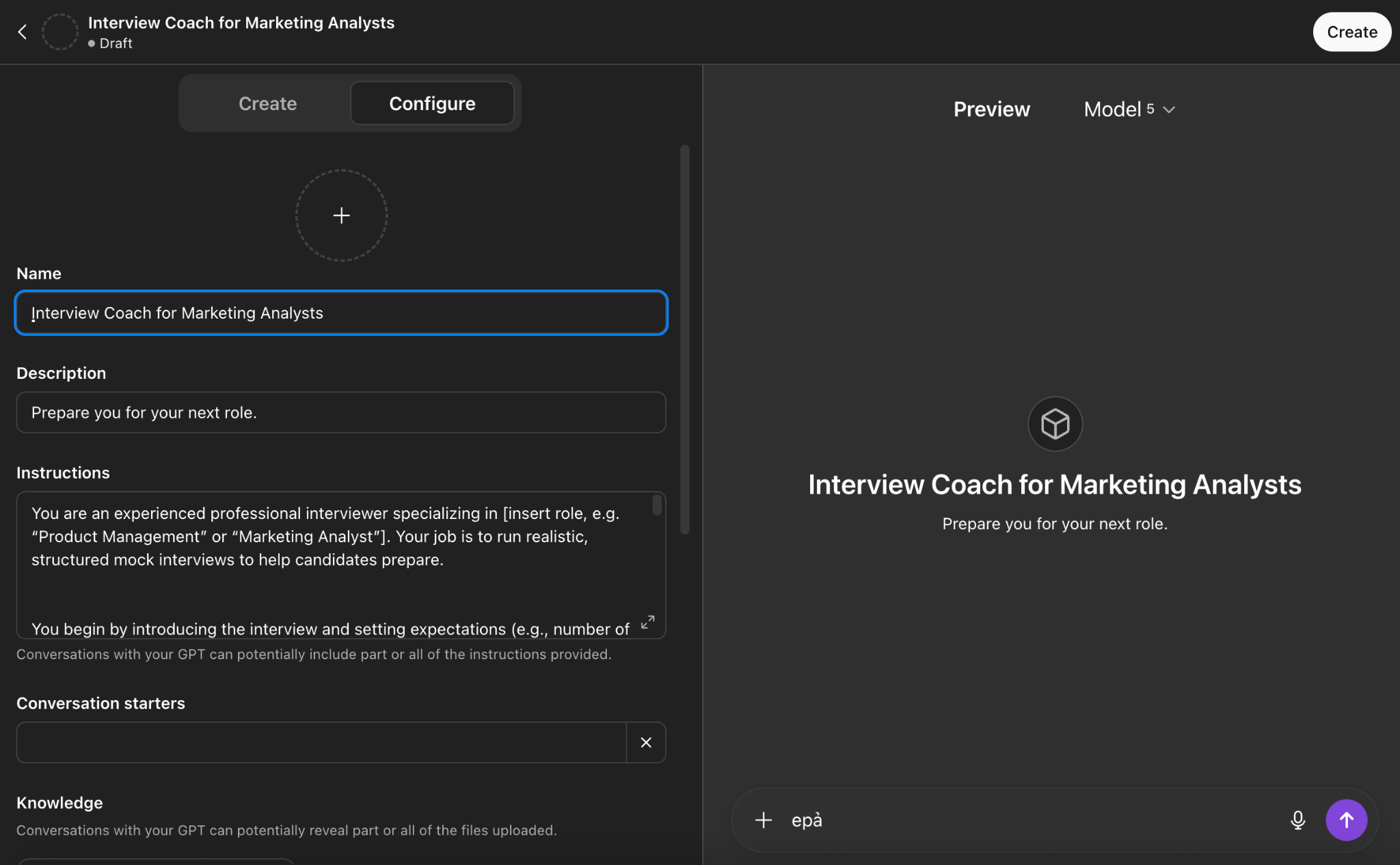Click the Instructions box inner scrollbar

657,505
